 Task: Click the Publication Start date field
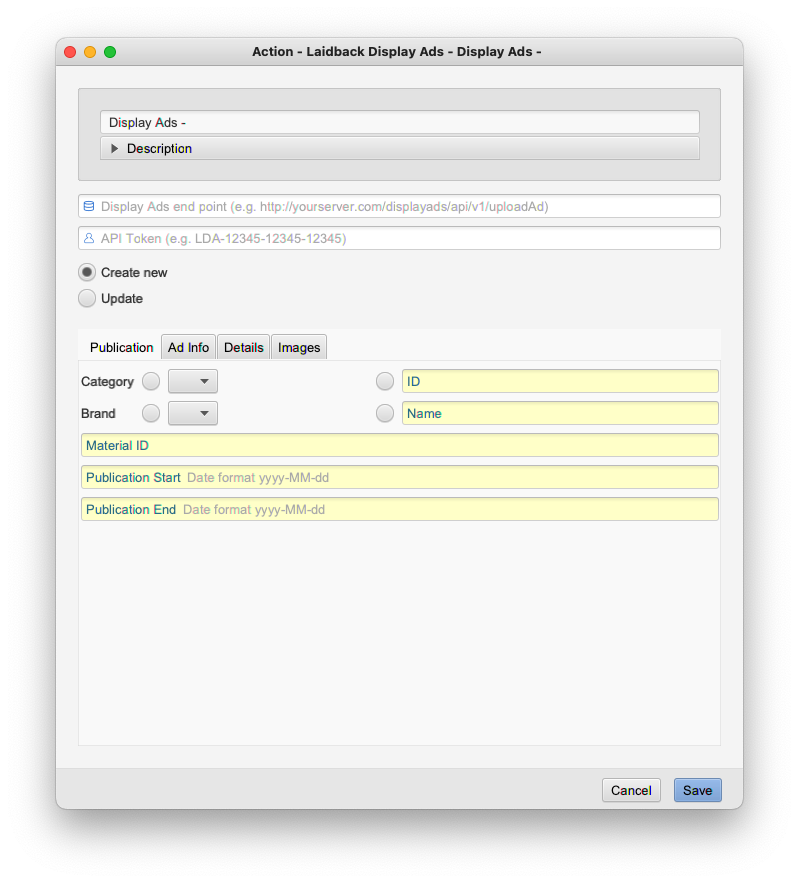click(400, 478)
